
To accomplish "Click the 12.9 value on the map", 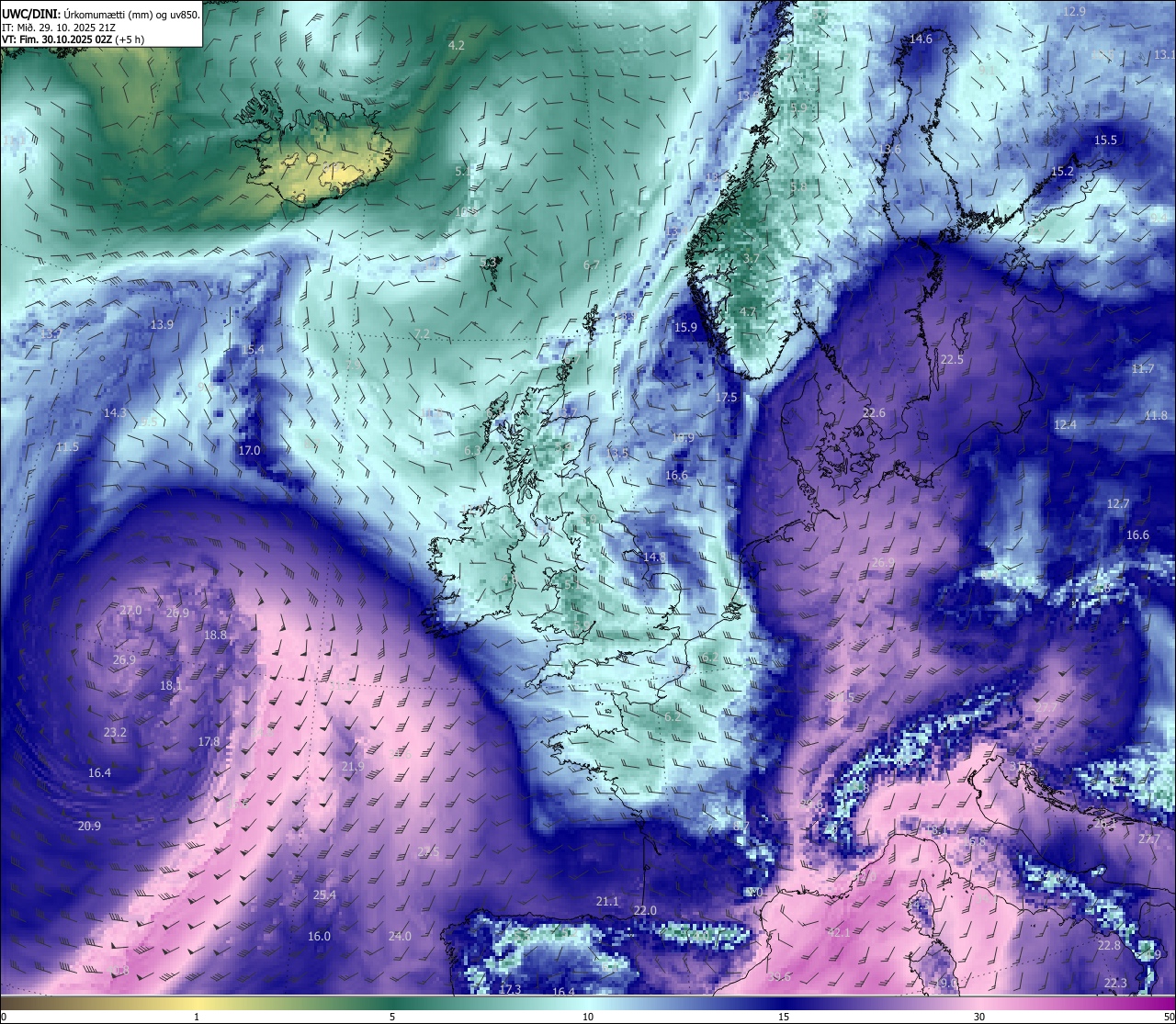I will point(1074,11).
